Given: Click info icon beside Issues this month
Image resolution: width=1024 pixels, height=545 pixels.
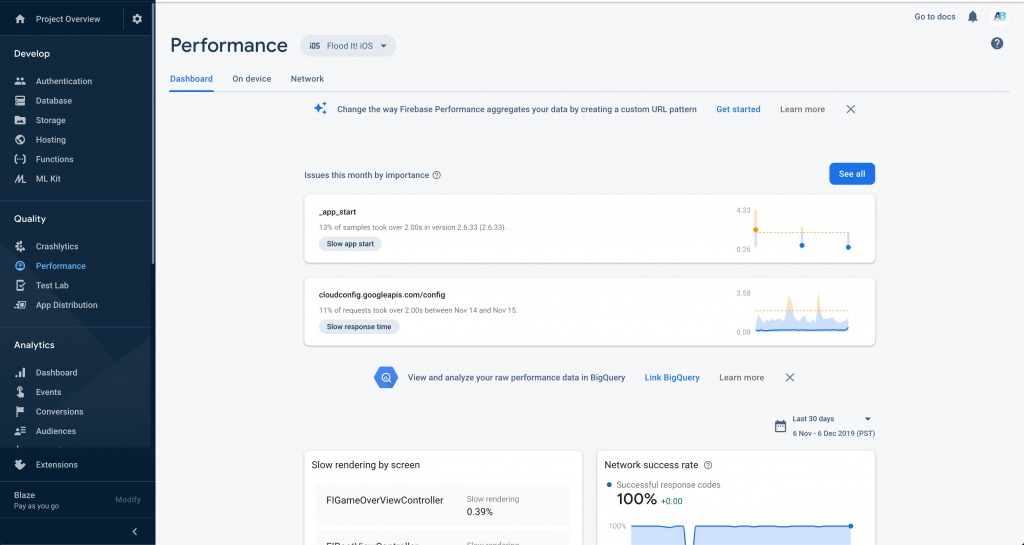Looking at the screenshot, I should click(x=437, y=175).
